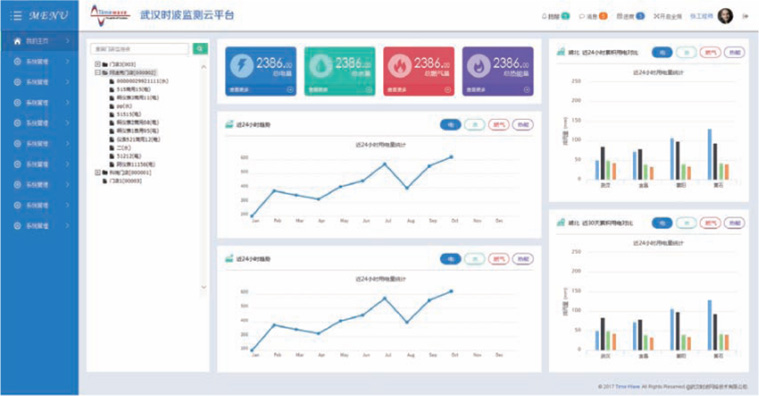759x396 pixels.
Task: Open the second sidebar menu item
Action: (x=39, y=61)
